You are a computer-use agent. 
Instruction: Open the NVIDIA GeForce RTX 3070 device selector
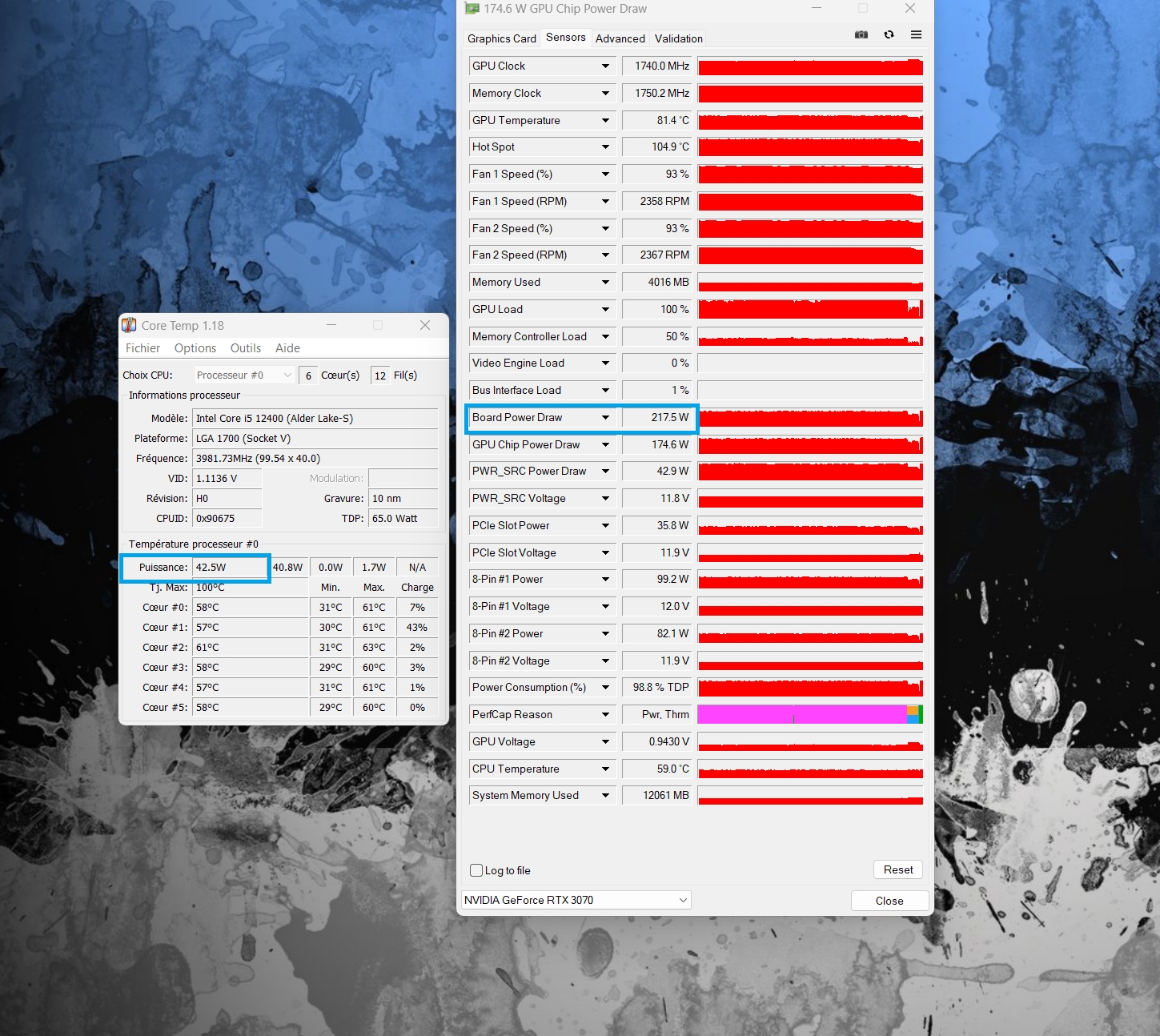tap(576, 900)
